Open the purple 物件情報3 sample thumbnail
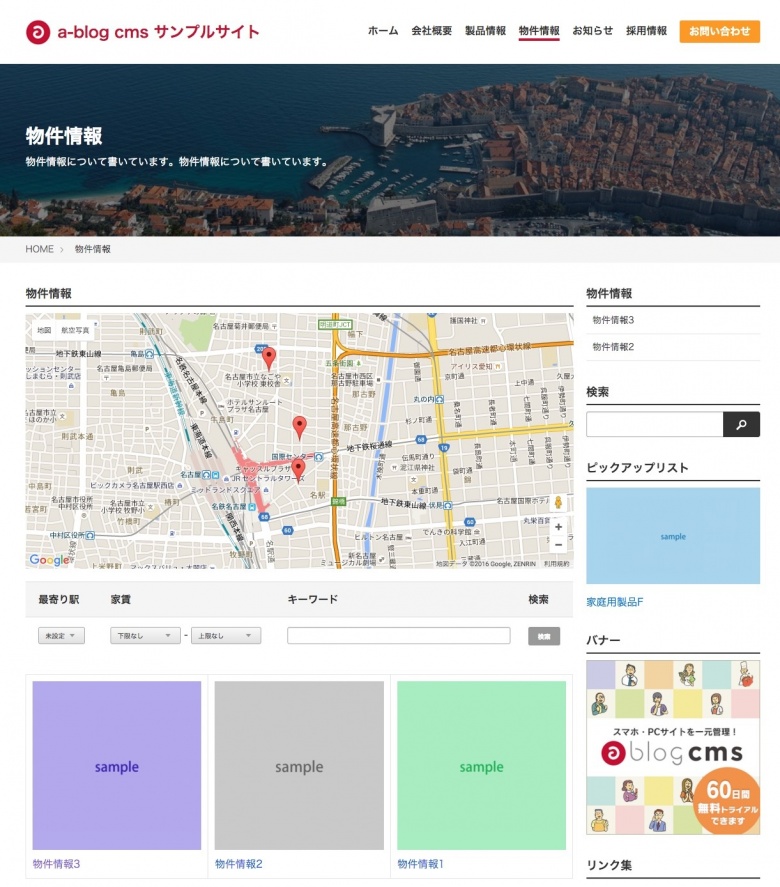The width and height of the screenshot is (780, 887). point(117,766)
